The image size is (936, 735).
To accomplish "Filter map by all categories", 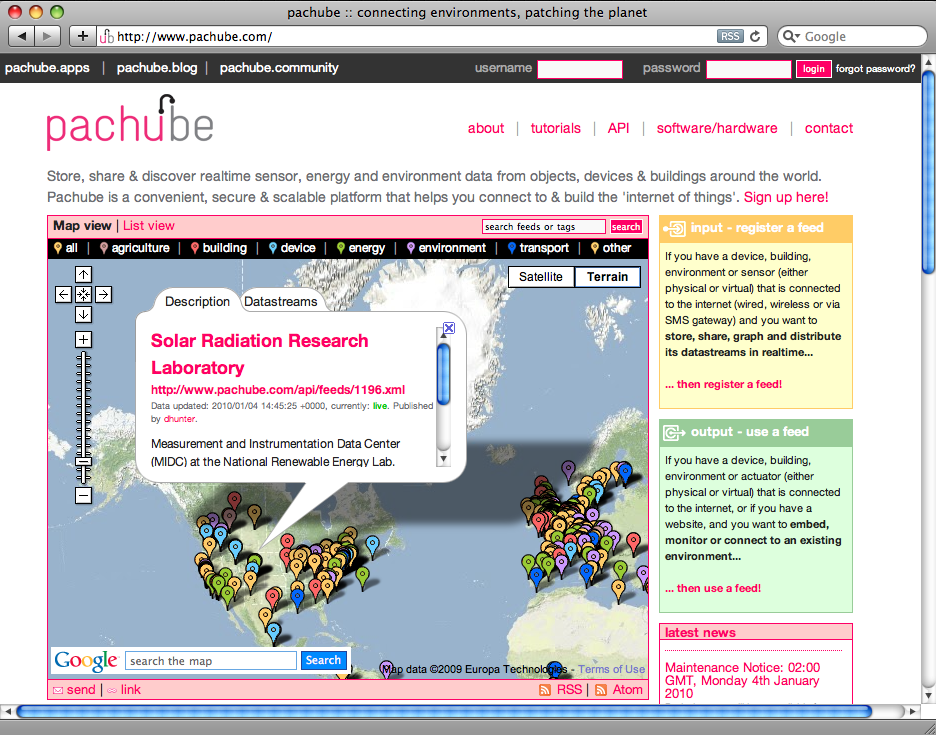I will (66, 248).
